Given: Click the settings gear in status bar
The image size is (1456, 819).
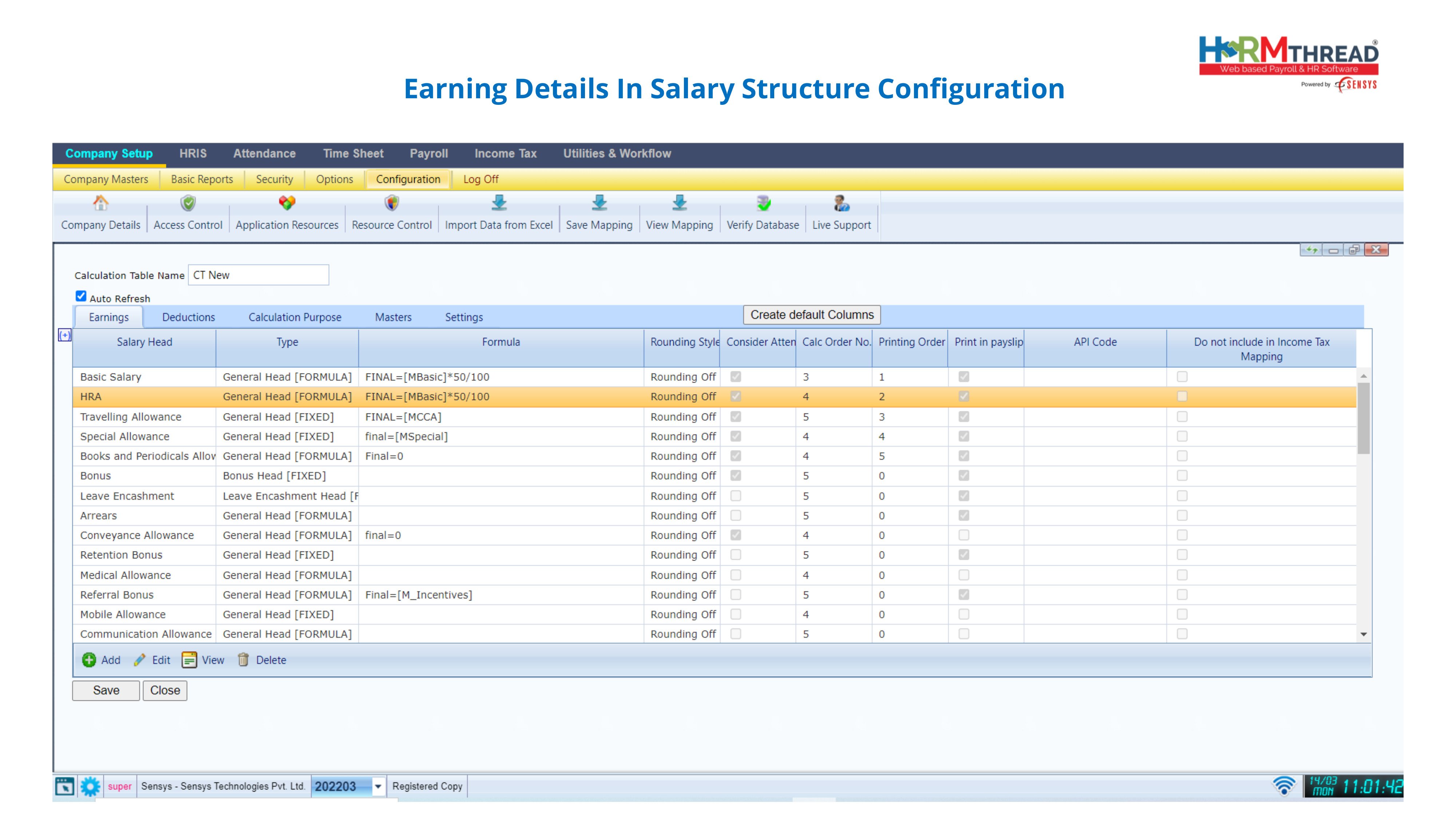Looking at the screenshot, I should click(90, 786).
